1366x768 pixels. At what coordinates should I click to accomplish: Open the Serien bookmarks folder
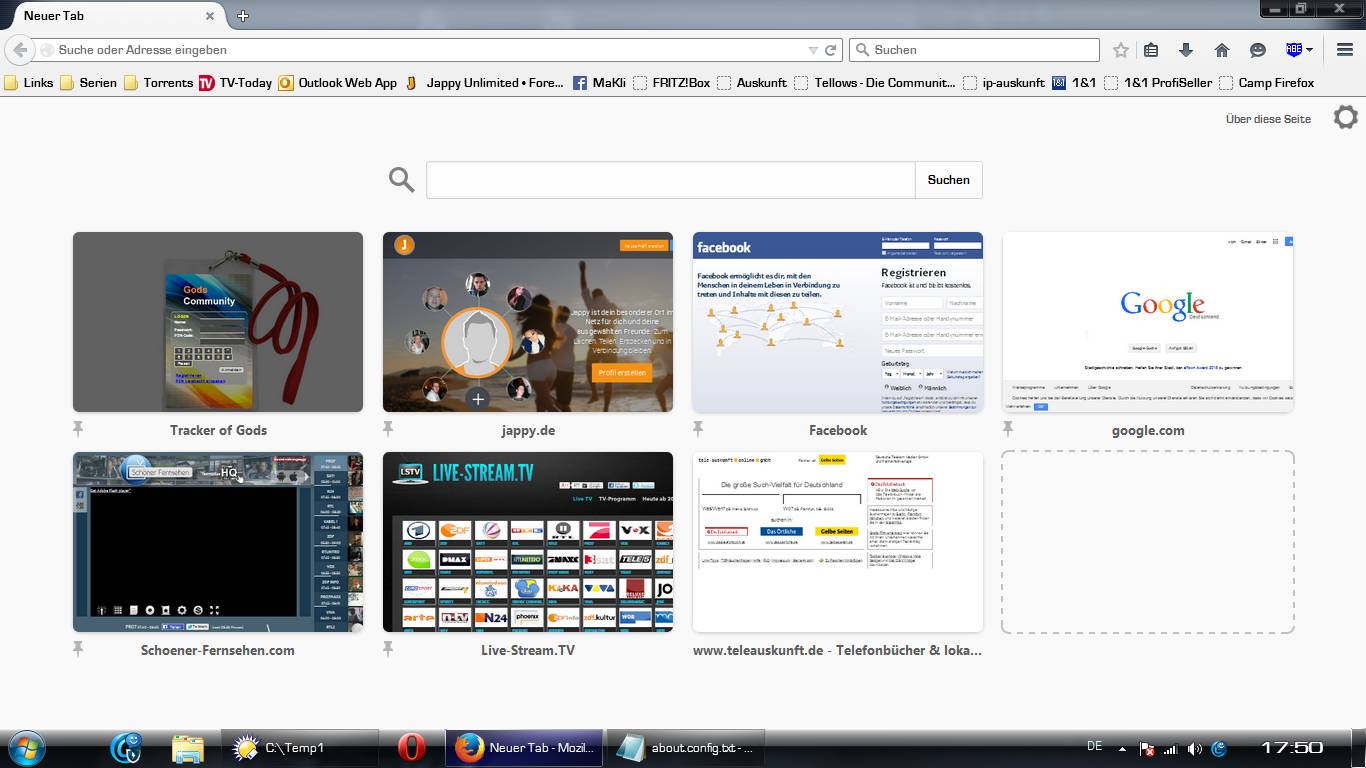pyautogui.click(x=88, y=83)
